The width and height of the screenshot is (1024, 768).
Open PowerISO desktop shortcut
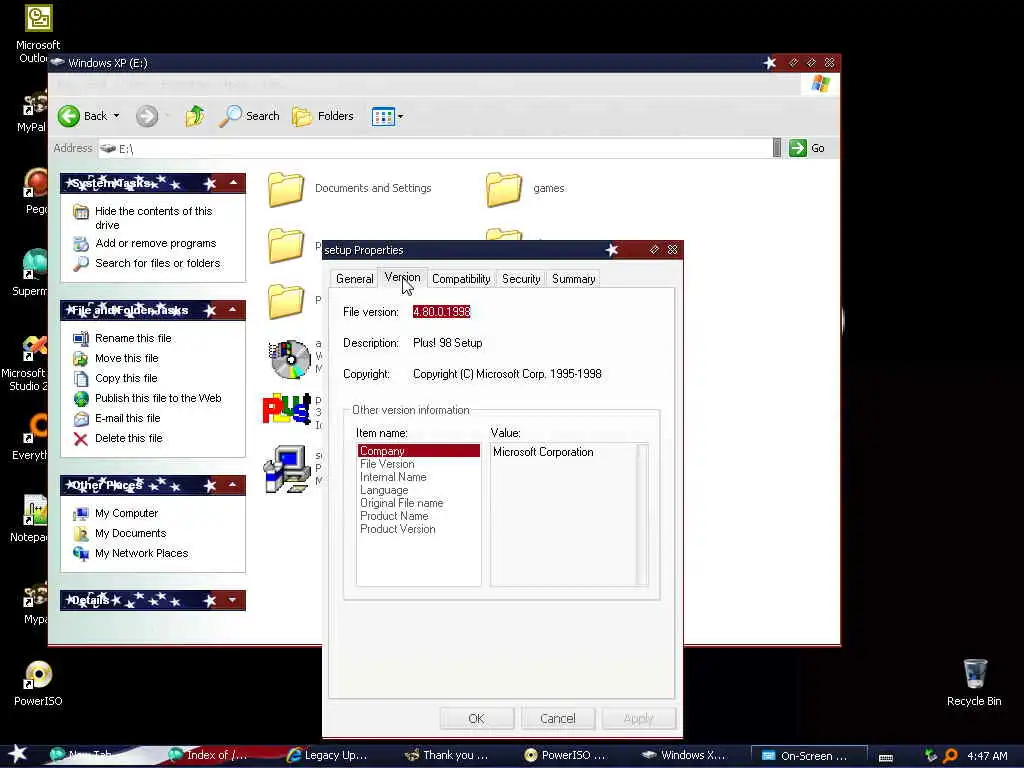point(38,683)
